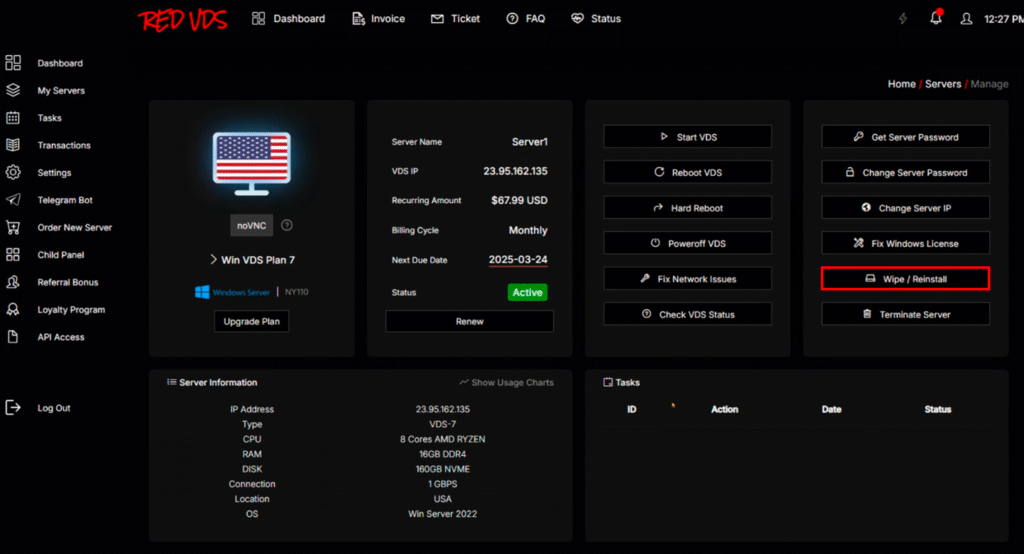1024x554 pixels.
Task: Click the Tasks table Action column header
Action: pyautogui.click(x=724, y=410)
